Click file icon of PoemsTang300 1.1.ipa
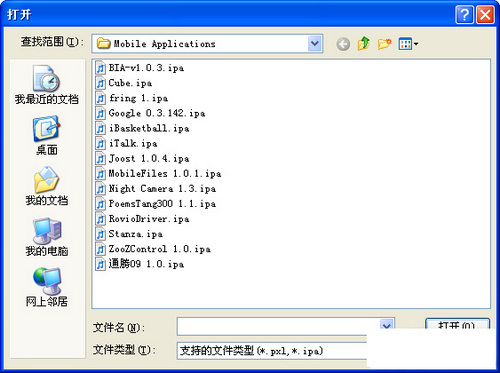The width and height of the screenshot is (500, 373). pos(100,204)
